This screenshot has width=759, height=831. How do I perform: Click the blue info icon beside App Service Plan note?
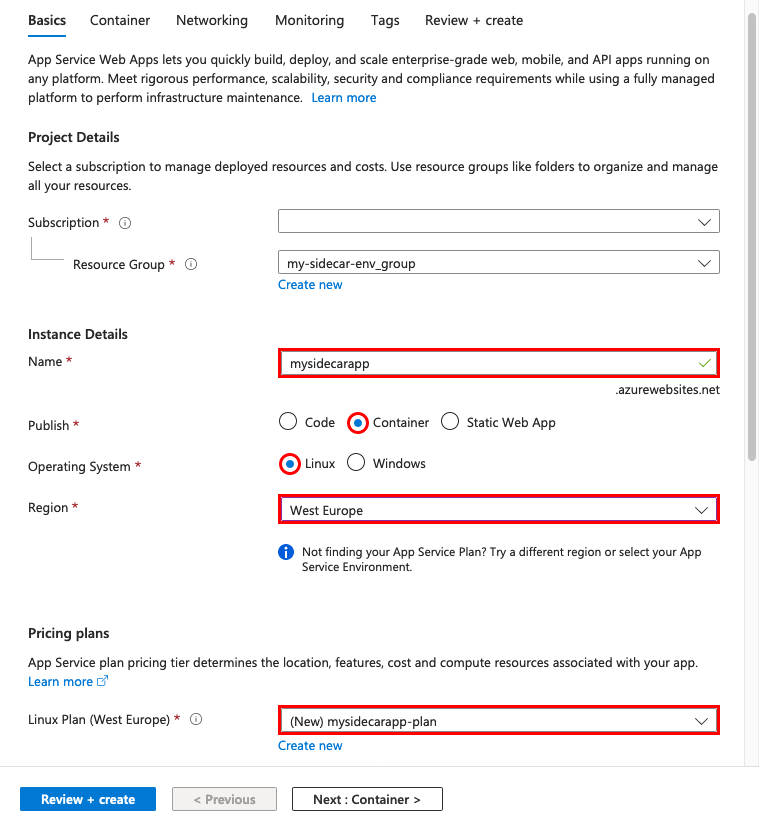[286, 552]
